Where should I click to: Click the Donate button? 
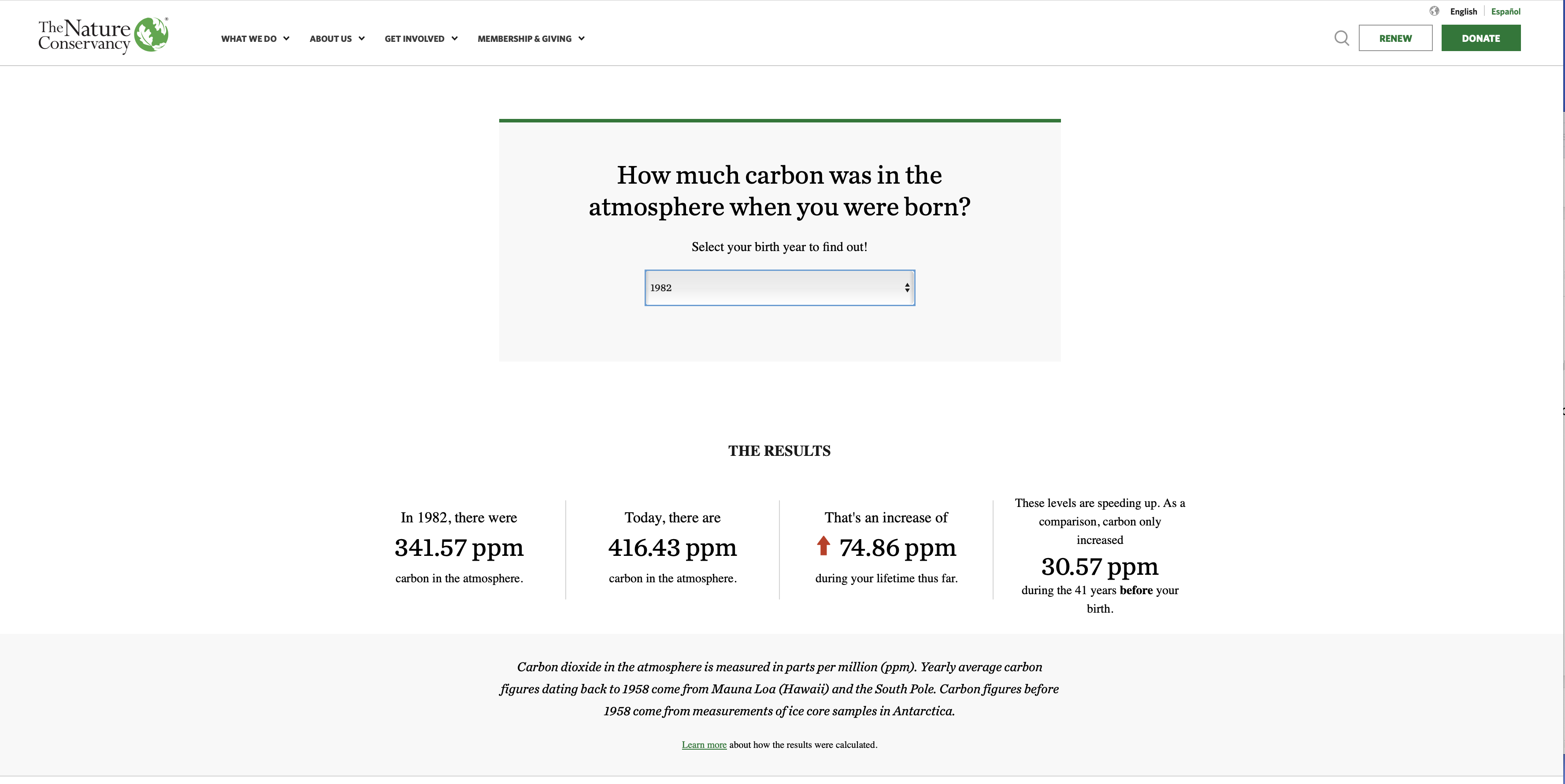(1480, 37)
